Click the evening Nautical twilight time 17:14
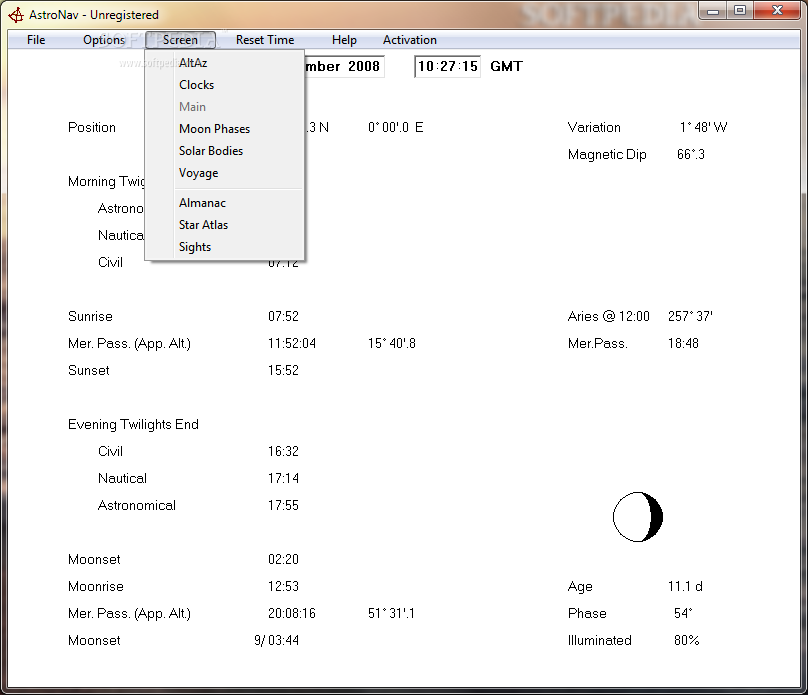 (x=283, y=479)
